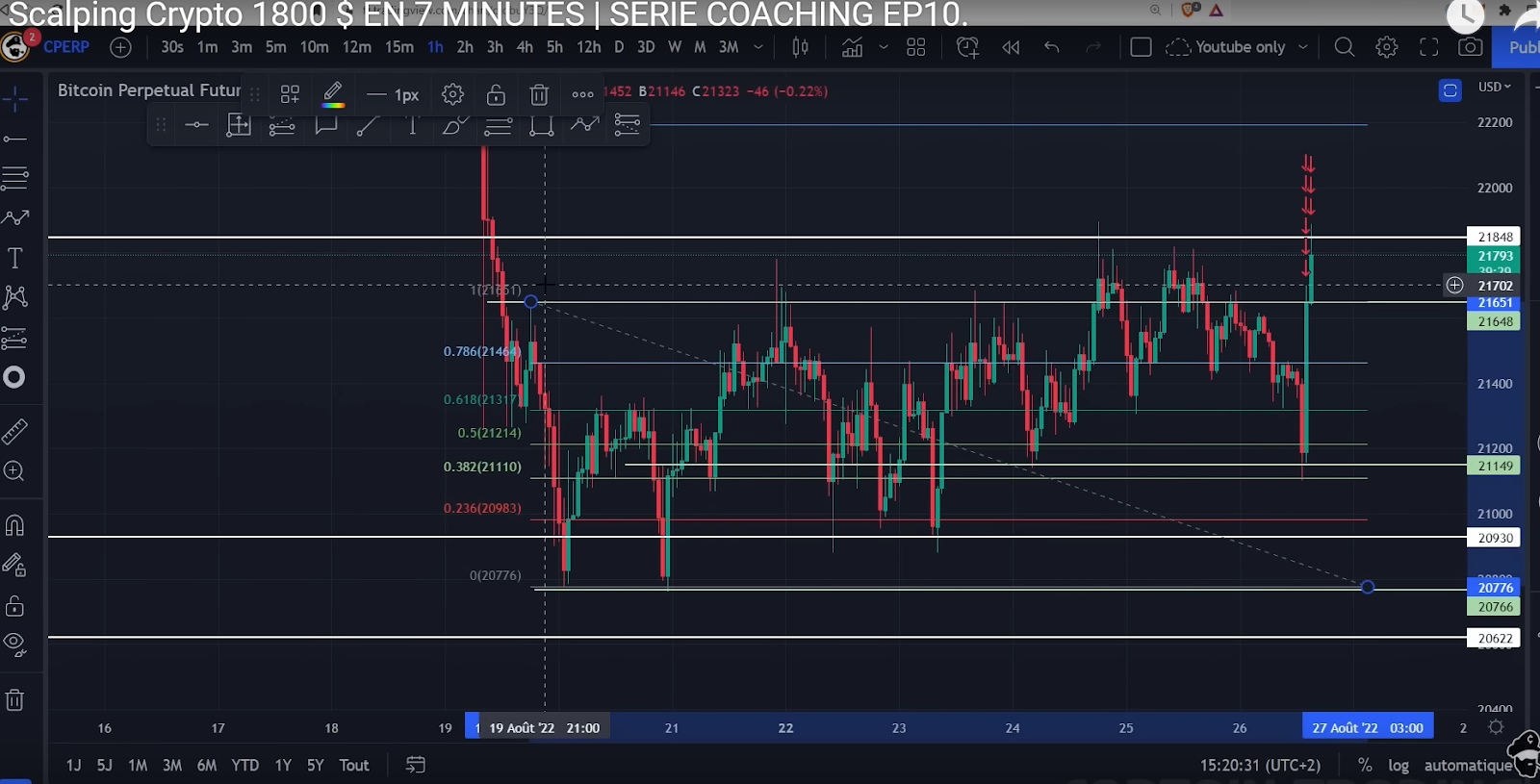Open symbol quick search magnifier

click(1345, 47)
